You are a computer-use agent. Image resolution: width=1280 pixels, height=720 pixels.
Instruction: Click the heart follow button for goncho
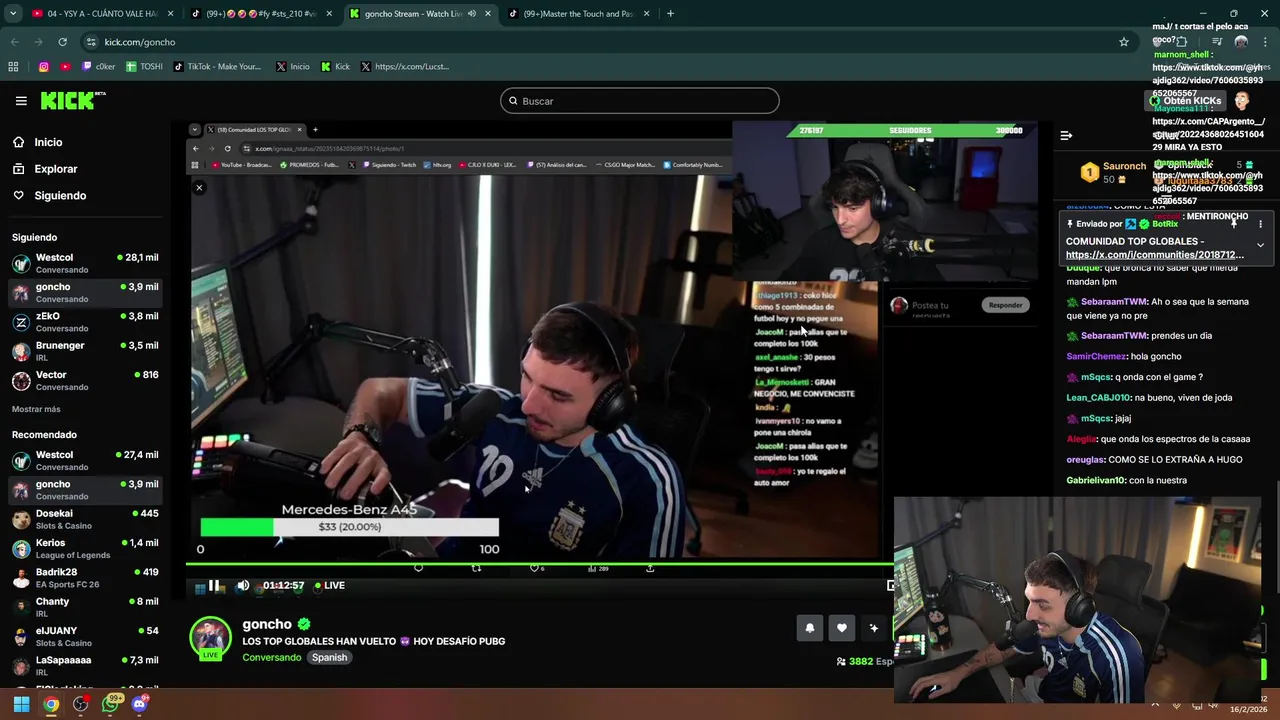(842, 628)
